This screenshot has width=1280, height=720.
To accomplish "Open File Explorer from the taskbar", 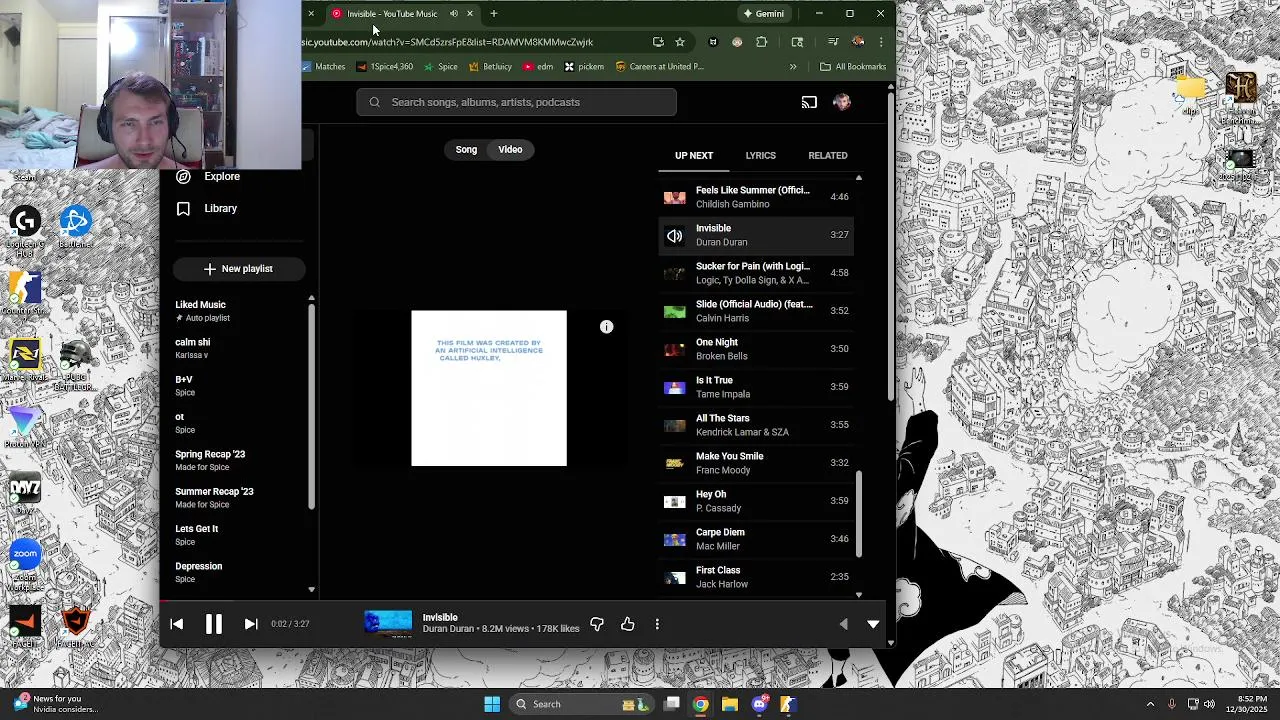I will pyautogui.click(x=730, y=704).
